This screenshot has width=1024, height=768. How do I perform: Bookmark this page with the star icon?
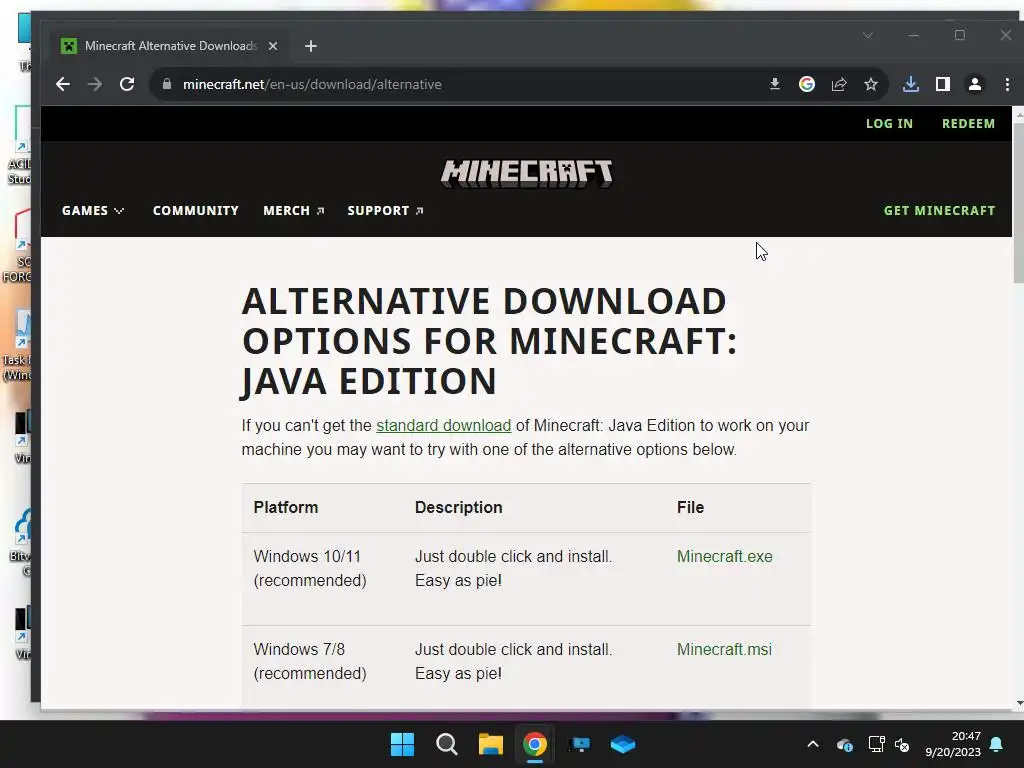[871, 84]
